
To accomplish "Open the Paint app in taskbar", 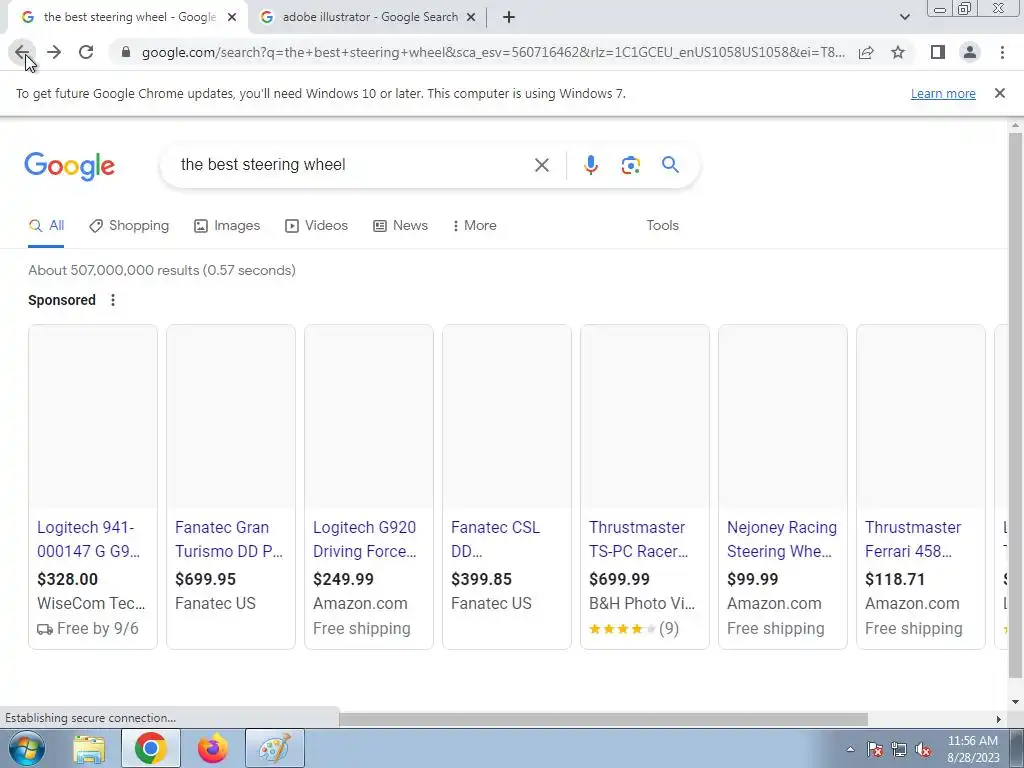I will (275, 748).
